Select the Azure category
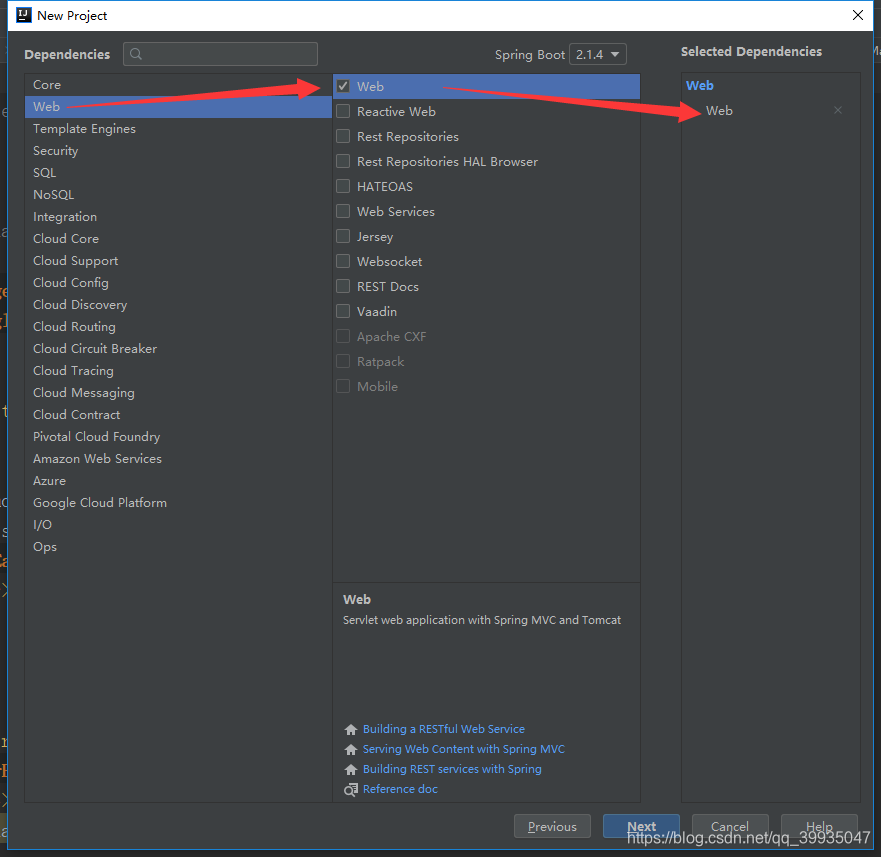This screenshot has width=881, height=857. pyautogui.click(x=178, y=480)
